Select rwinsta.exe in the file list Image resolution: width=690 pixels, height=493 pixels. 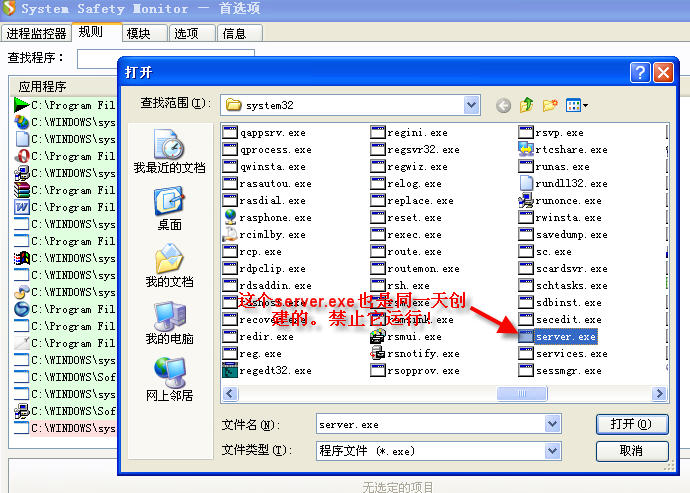pyautogui.click(x=560, y=217)
